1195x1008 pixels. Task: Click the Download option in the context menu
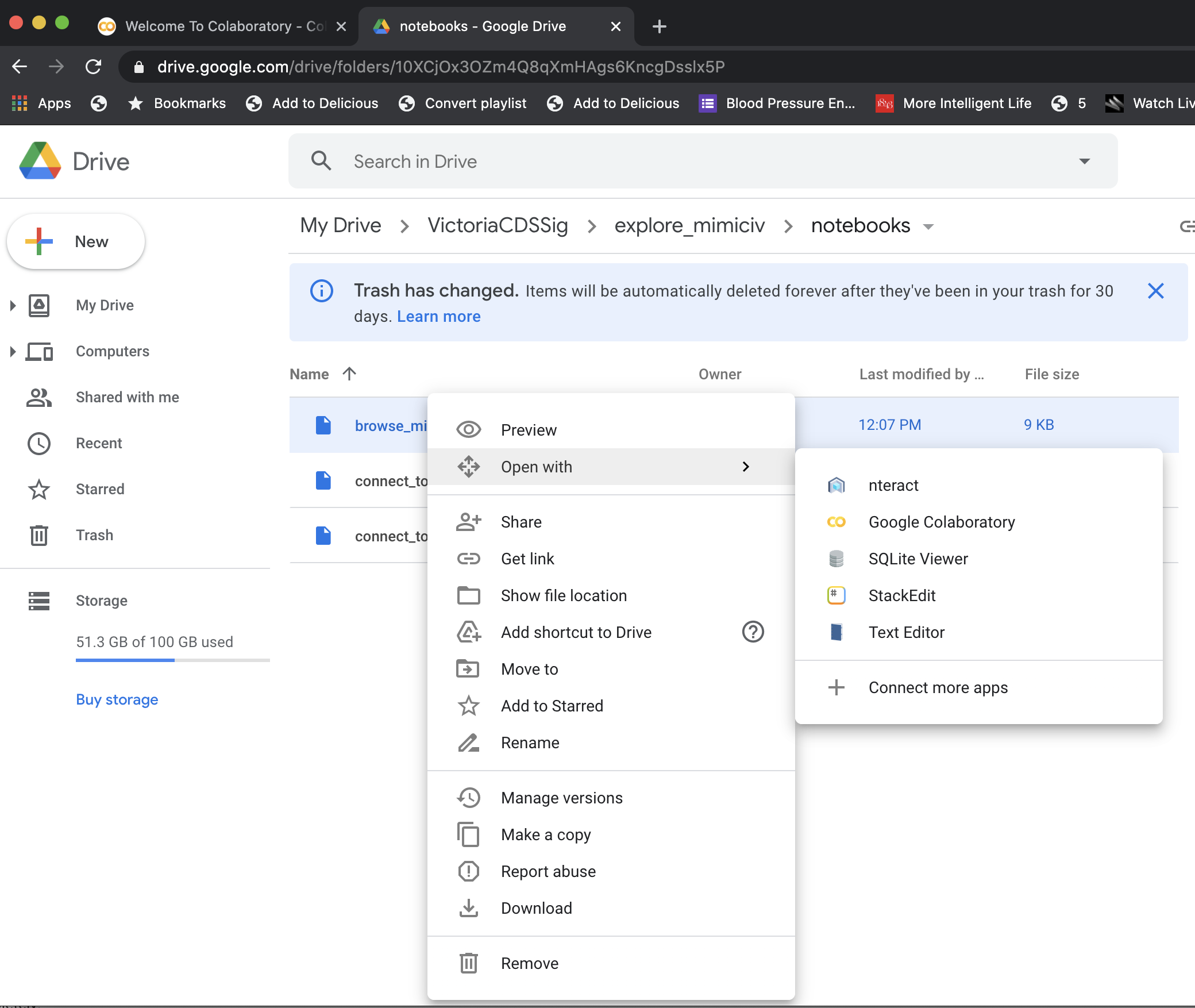(x=536, y=908)
